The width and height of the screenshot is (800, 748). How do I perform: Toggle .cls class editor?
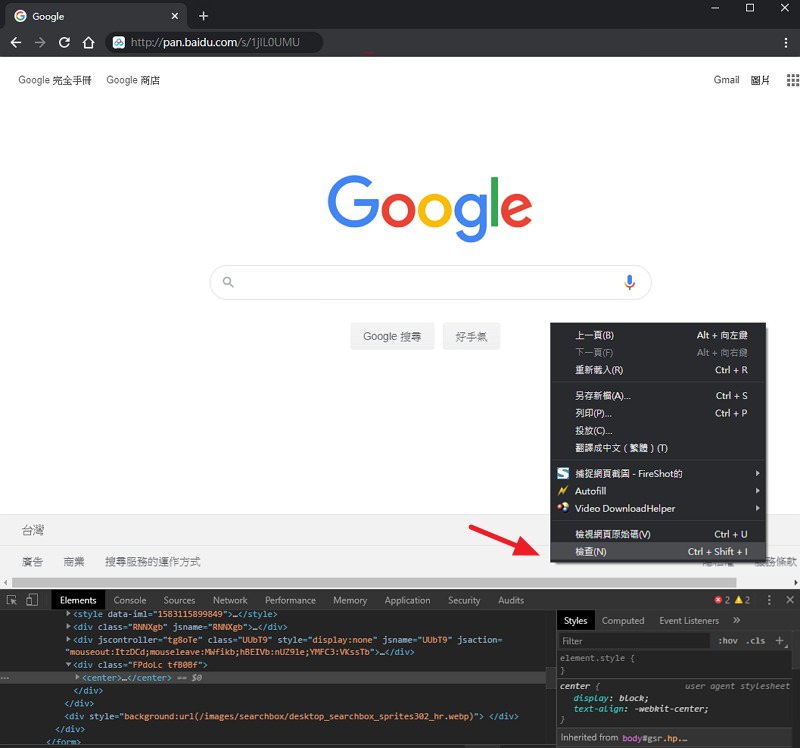click(x=755, y=641)
